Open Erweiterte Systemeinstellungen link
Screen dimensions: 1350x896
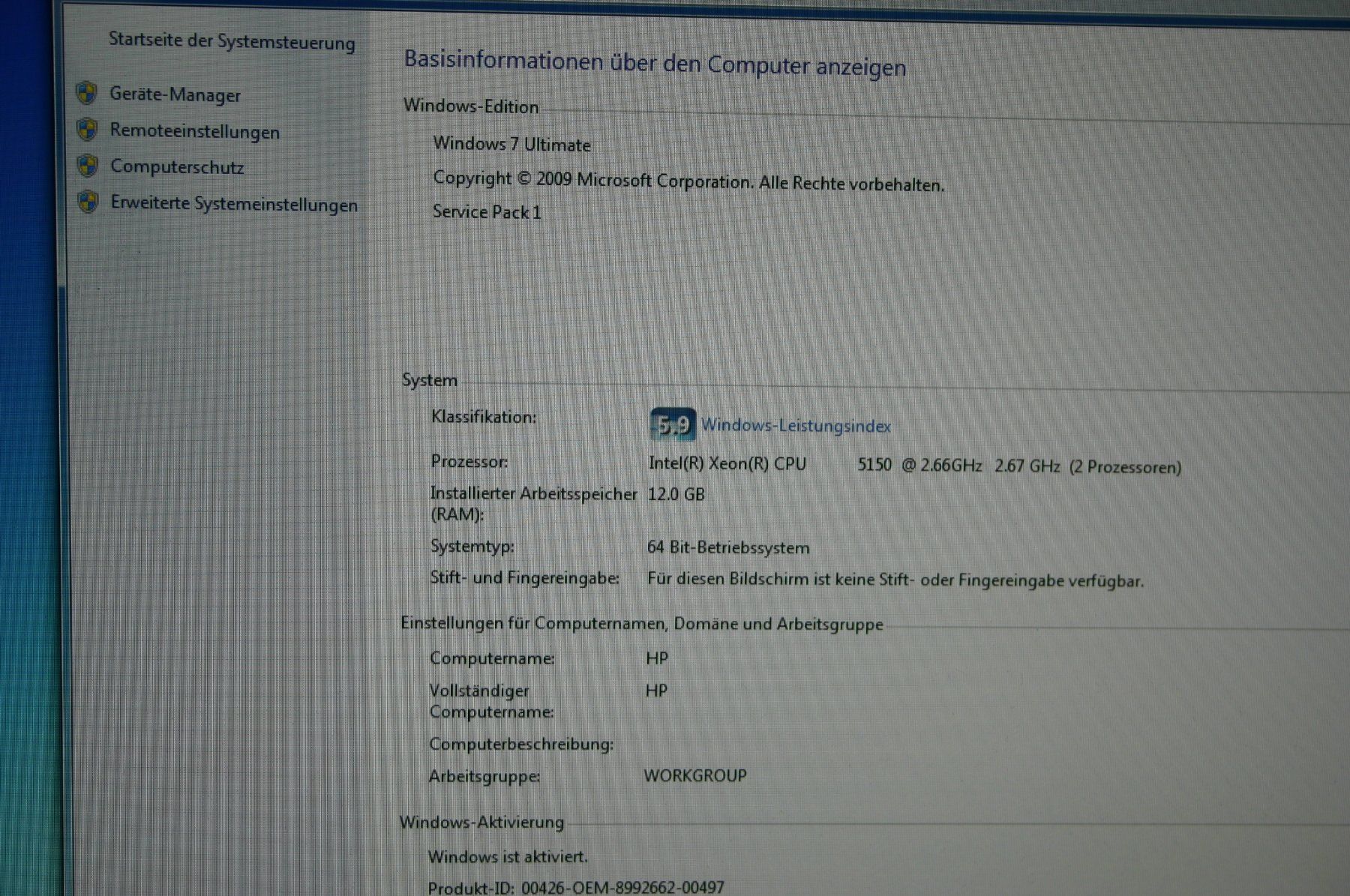point(234,203)
